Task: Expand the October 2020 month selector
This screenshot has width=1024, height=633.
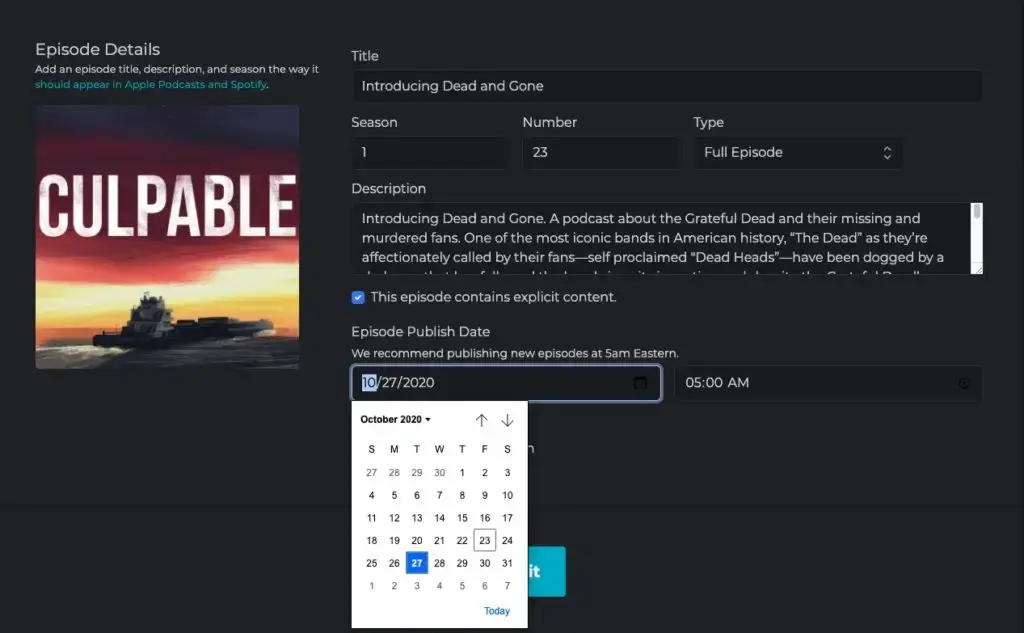Action: 394,419
